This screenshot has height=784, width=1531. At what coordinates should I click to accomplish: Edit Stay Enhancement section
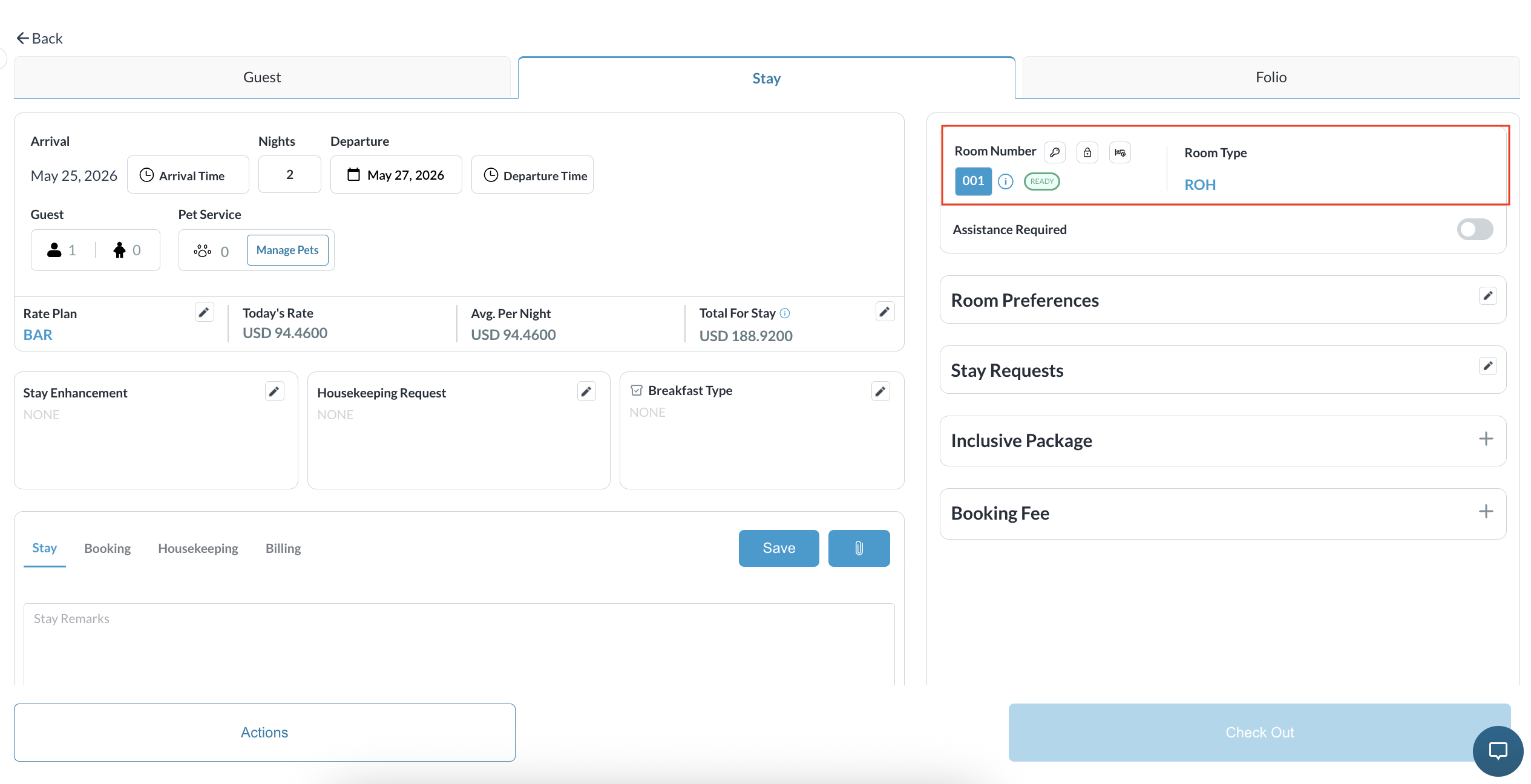click(x=275, y=391)
